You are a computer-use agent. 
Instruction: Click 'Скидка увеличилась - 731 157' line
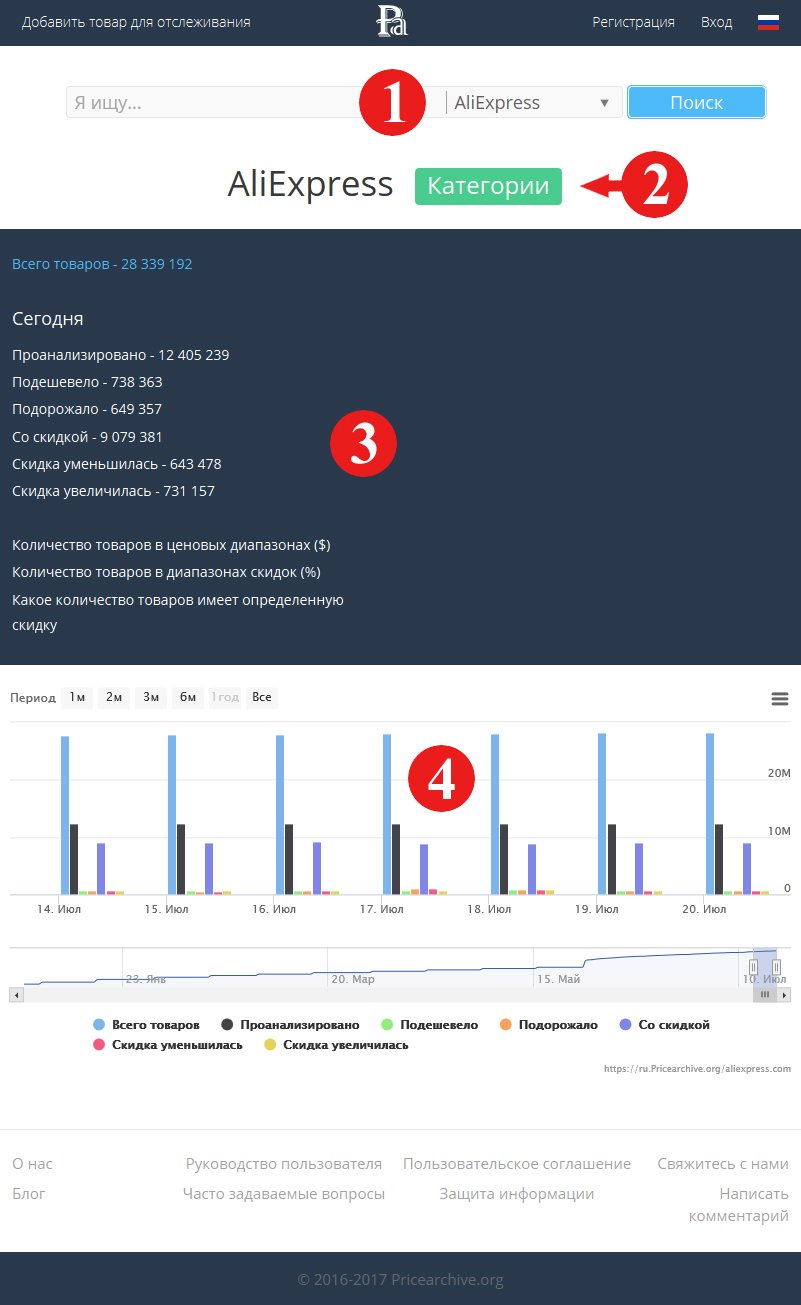(113, 491)
